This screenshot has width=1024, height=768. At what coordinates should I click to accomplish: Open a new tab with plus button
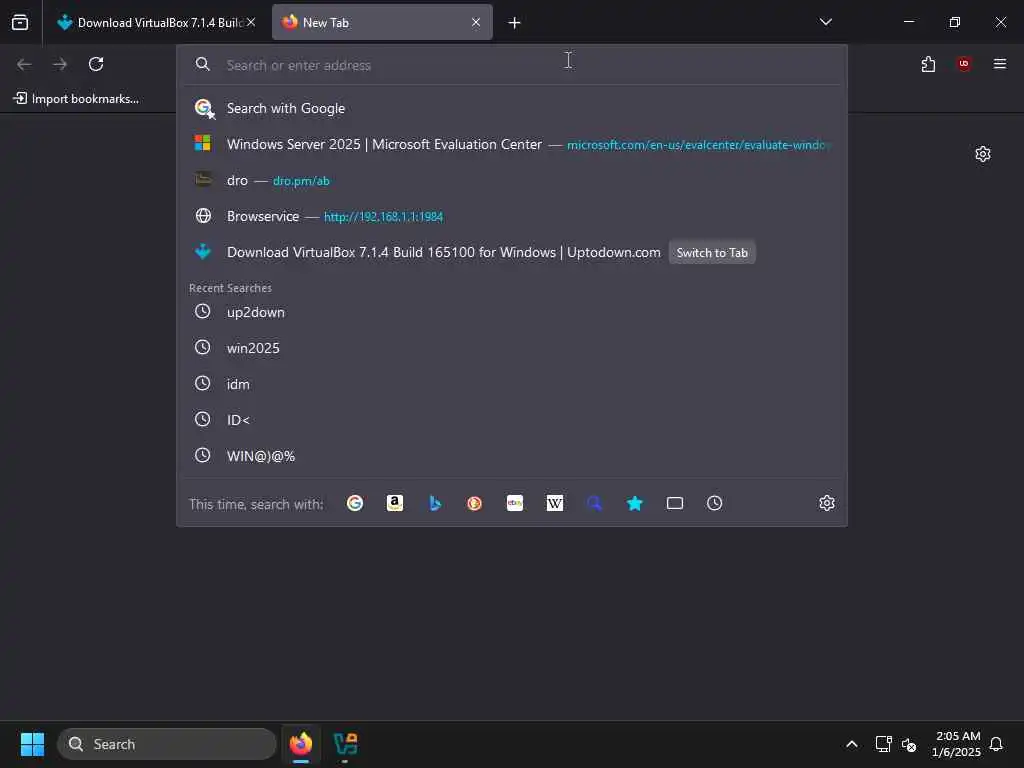pos(514,23)
